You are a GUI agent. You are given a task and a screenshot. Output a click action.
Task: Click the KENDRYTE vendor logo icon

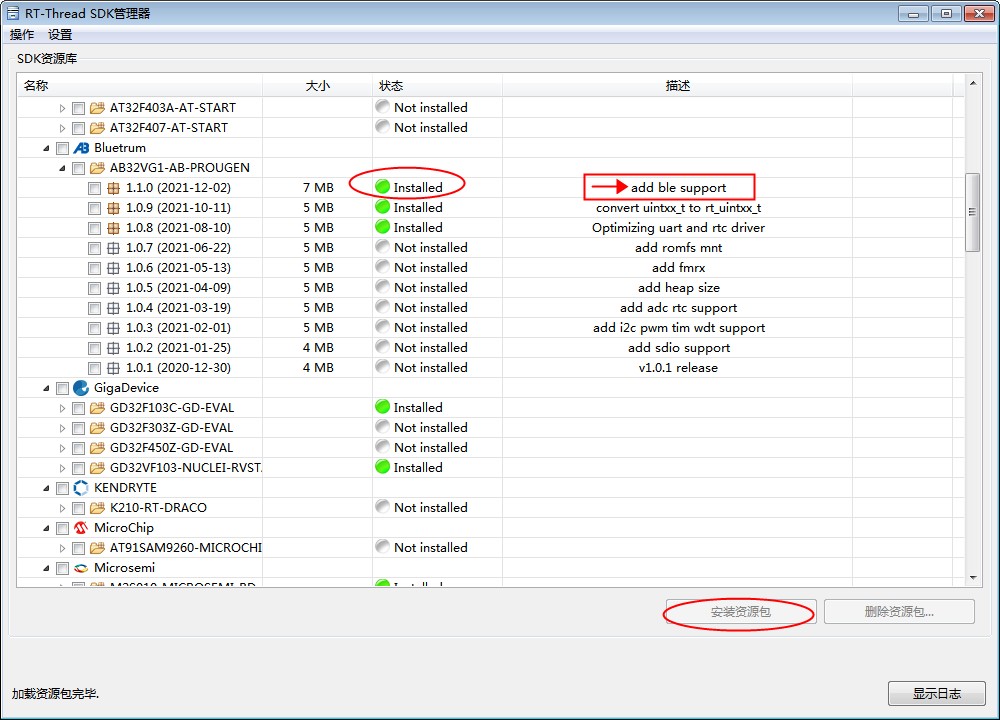[81, 488]
